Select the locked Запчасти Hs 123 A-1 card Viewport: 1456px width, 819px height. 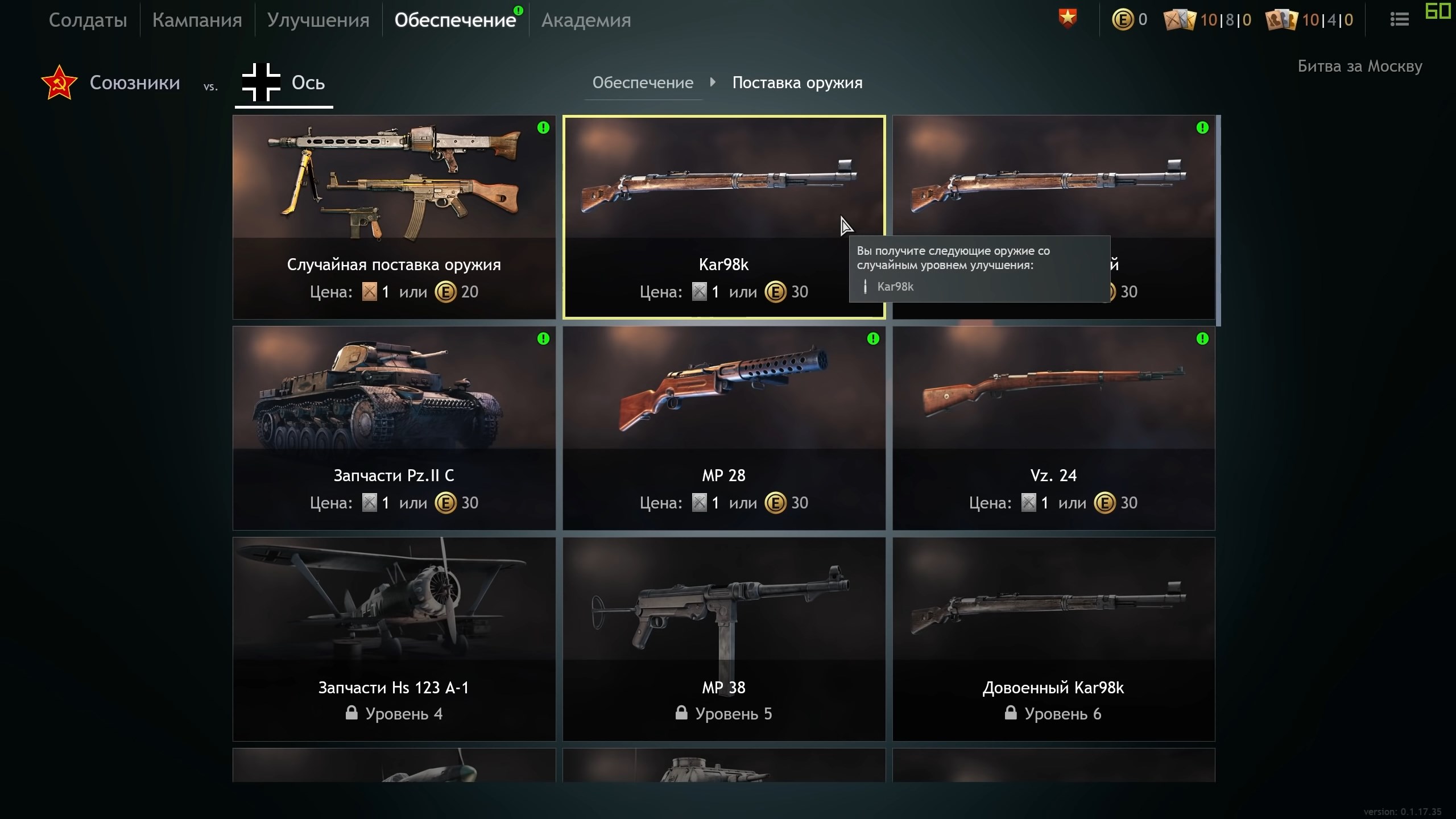click(394, 639)
